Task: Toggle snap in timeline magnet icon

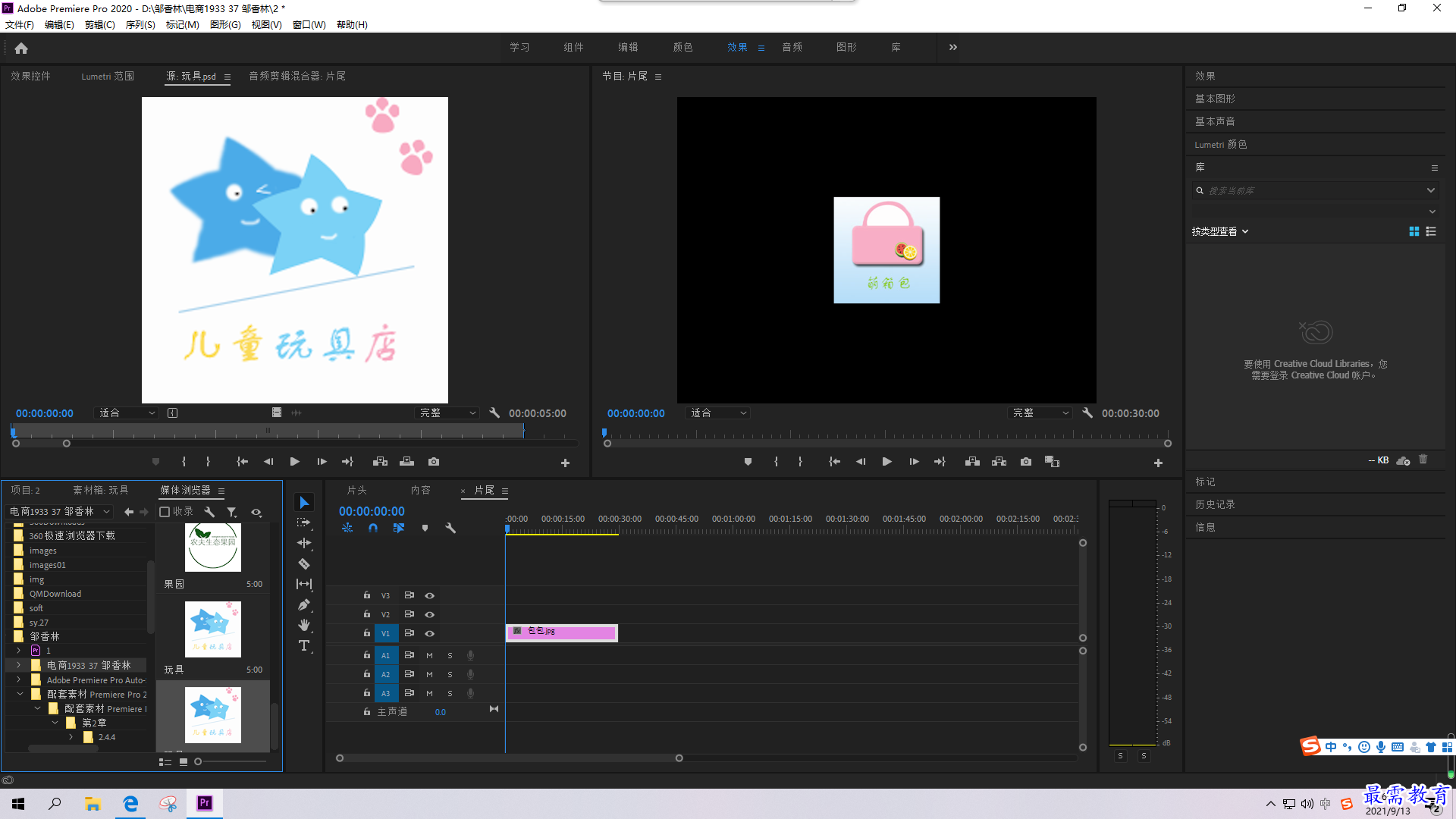Action: pyautogui.click(x=372, y=528)
